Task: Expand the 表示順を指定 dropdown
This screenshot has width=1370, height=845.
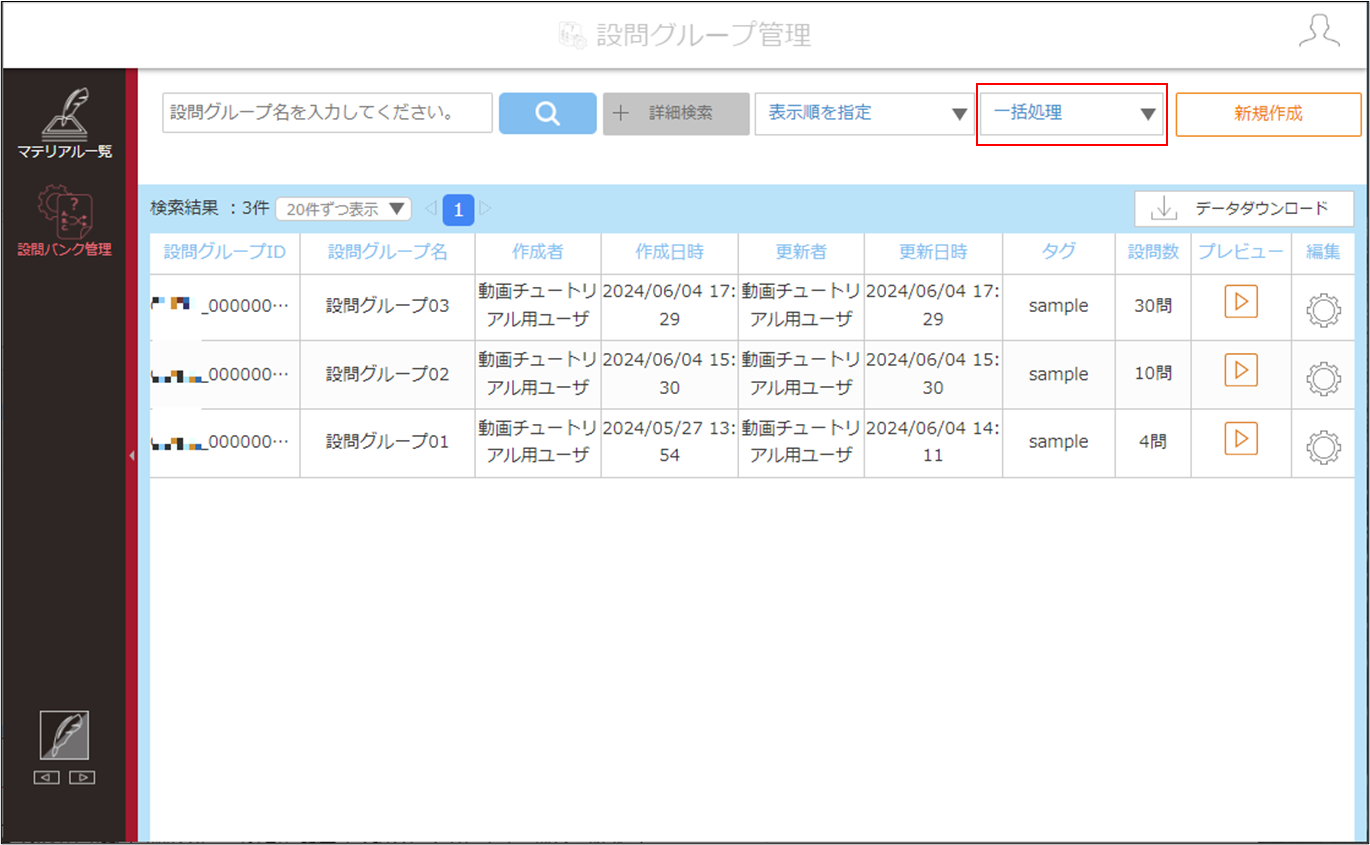Action: 864,113
